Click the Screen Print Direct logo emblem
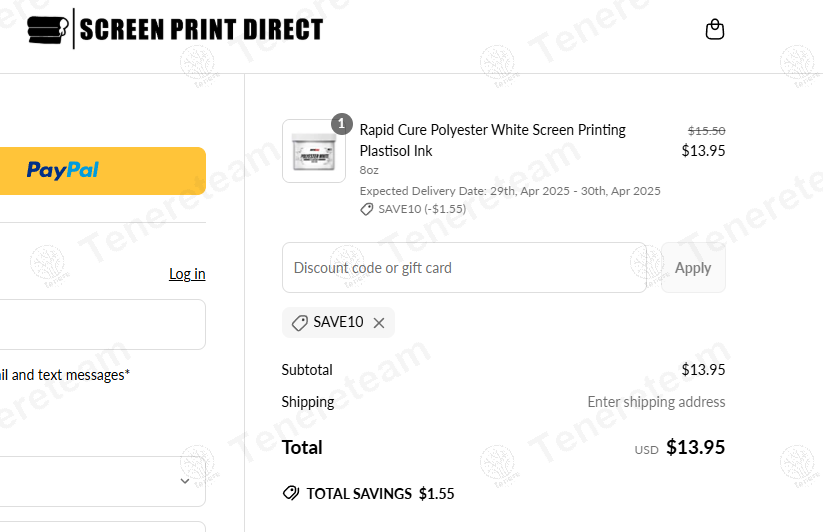Image resolution: width=823 pixels, height=532 pixels. [49, 30]
